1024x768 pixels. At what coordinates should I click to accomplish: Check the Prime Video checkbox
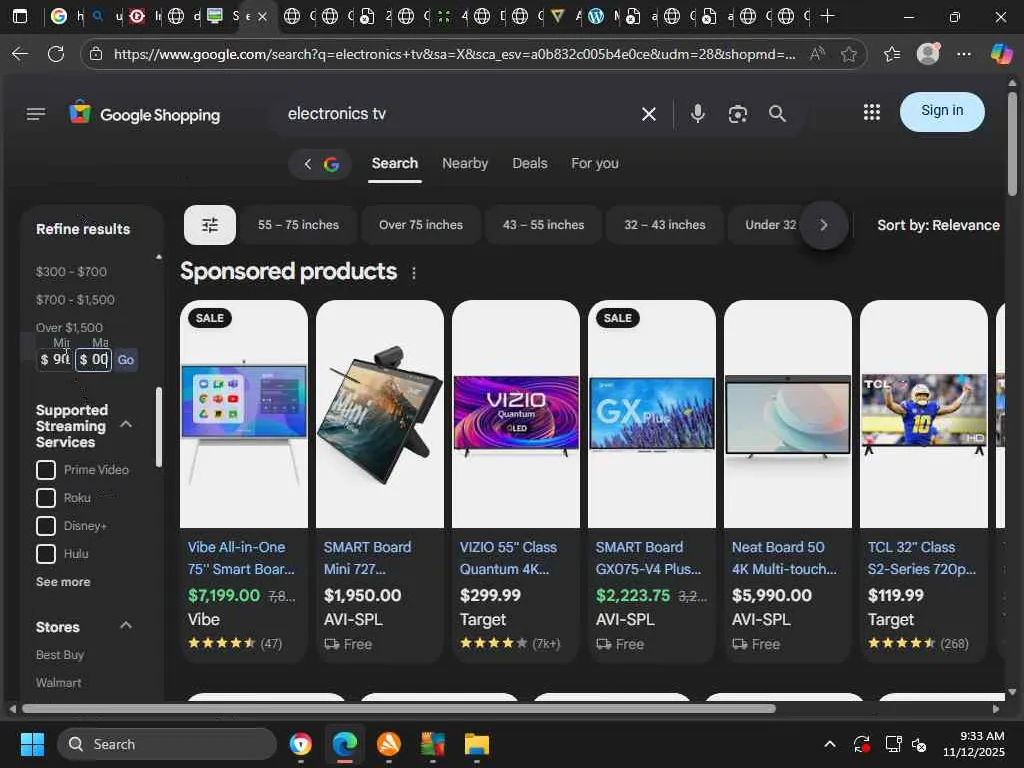click(x=46, y=470)
